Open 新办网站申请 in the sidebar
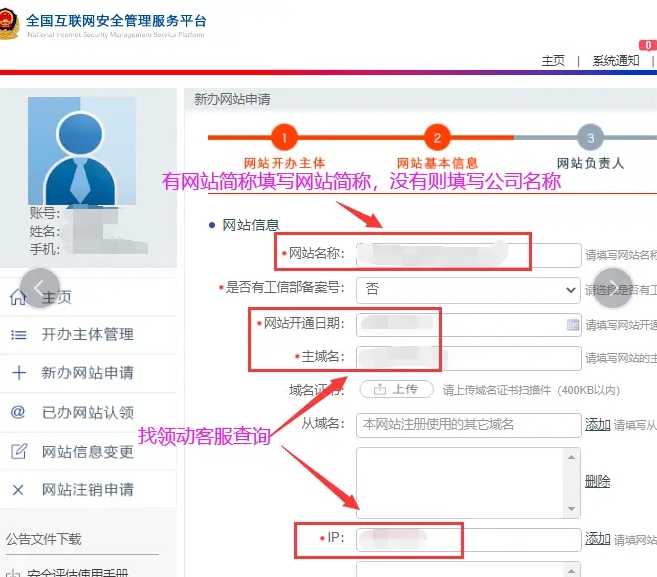The image size is (657, 577). 88,373
